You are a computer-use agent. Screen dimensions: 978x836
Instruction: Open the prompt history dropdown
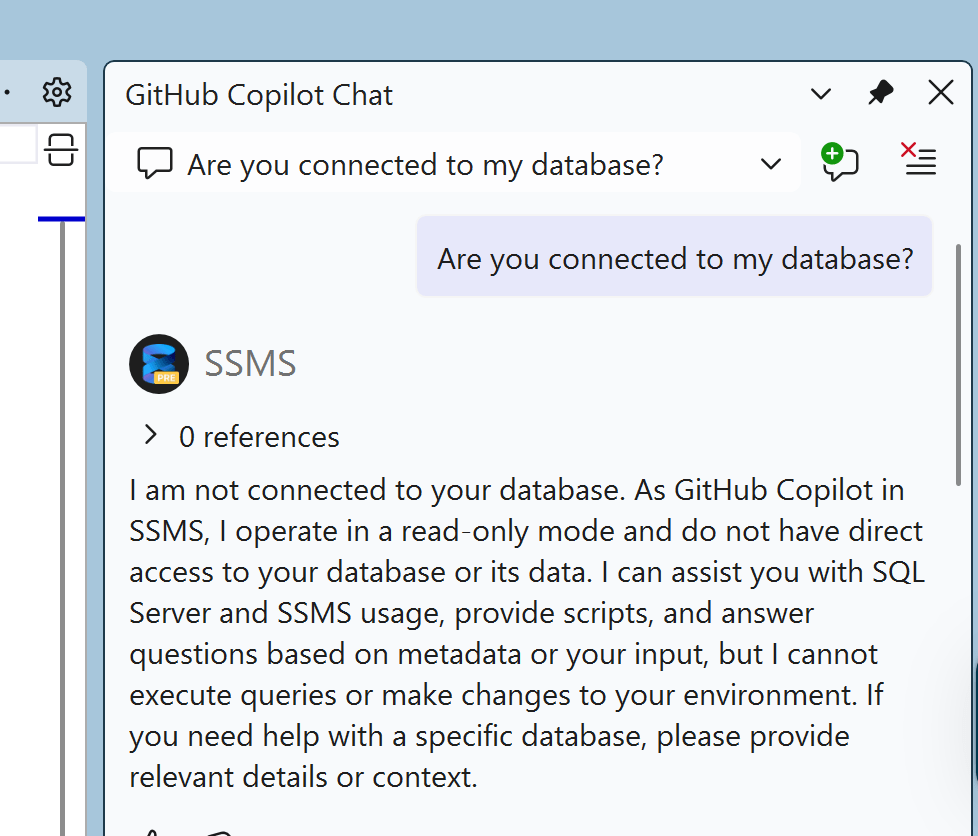tap(770, 162)
